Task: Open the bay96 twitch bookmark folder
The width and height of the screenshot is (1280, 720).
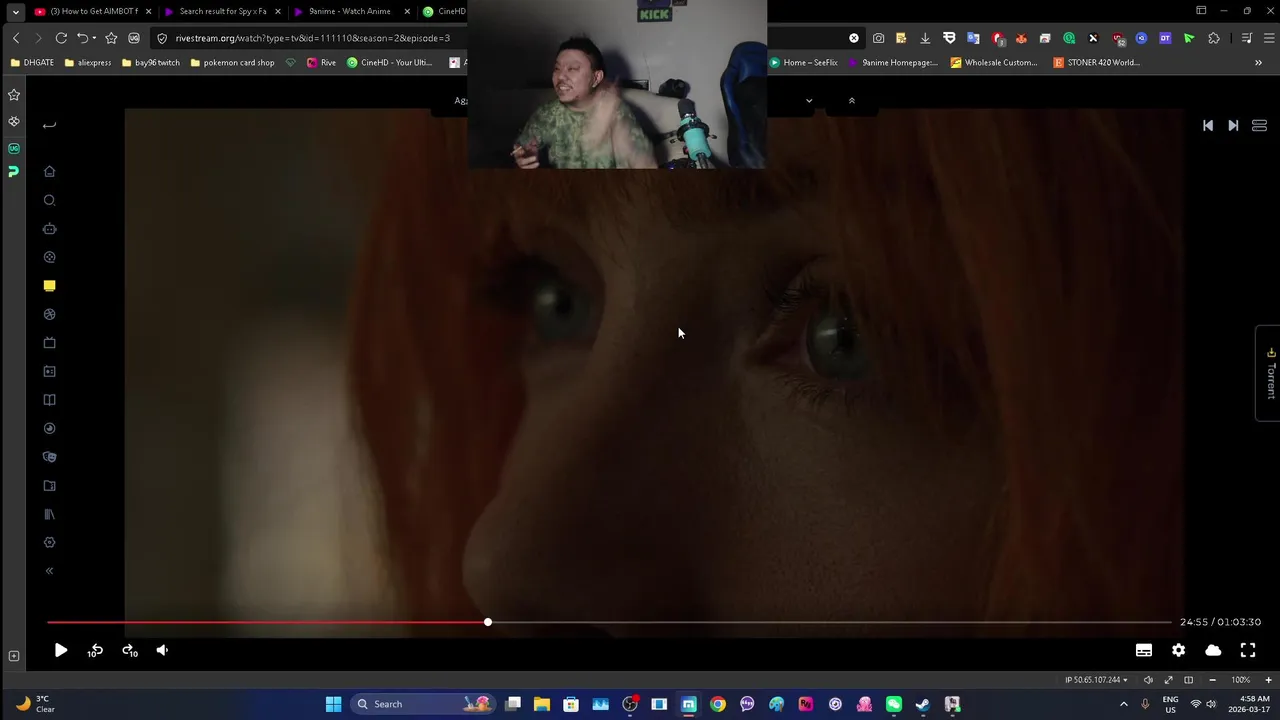Action: pyautogui.click(x=150, y=62)
